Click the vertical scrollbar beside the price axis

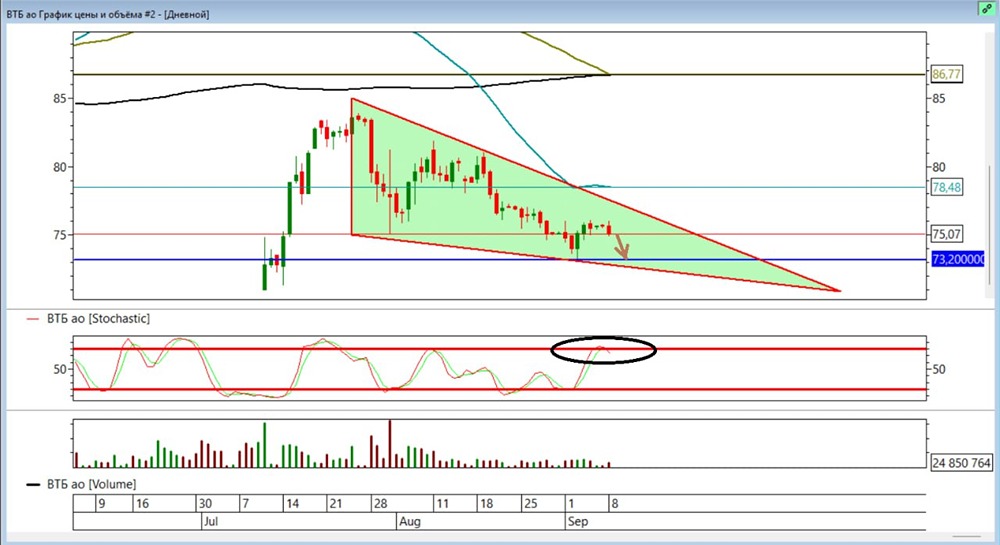pos(990,224)
